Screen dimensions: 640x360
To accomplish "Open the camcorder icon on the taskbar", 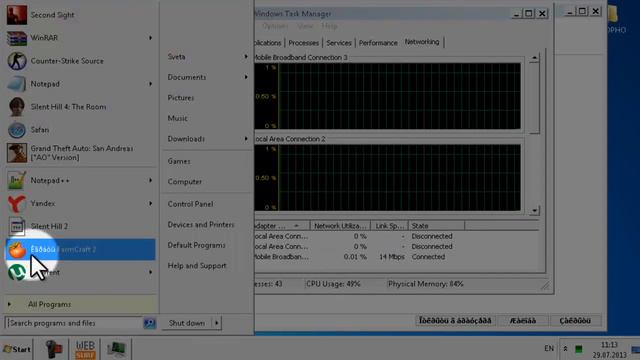I will coord(53,349).
